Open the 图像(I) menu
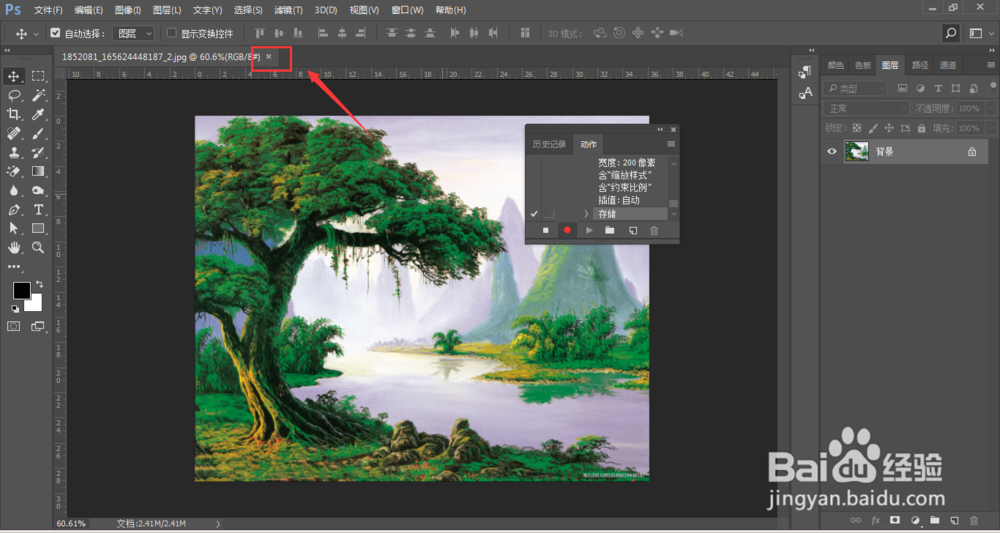Screen dimensions: 1000x533 tap(128, 10)
